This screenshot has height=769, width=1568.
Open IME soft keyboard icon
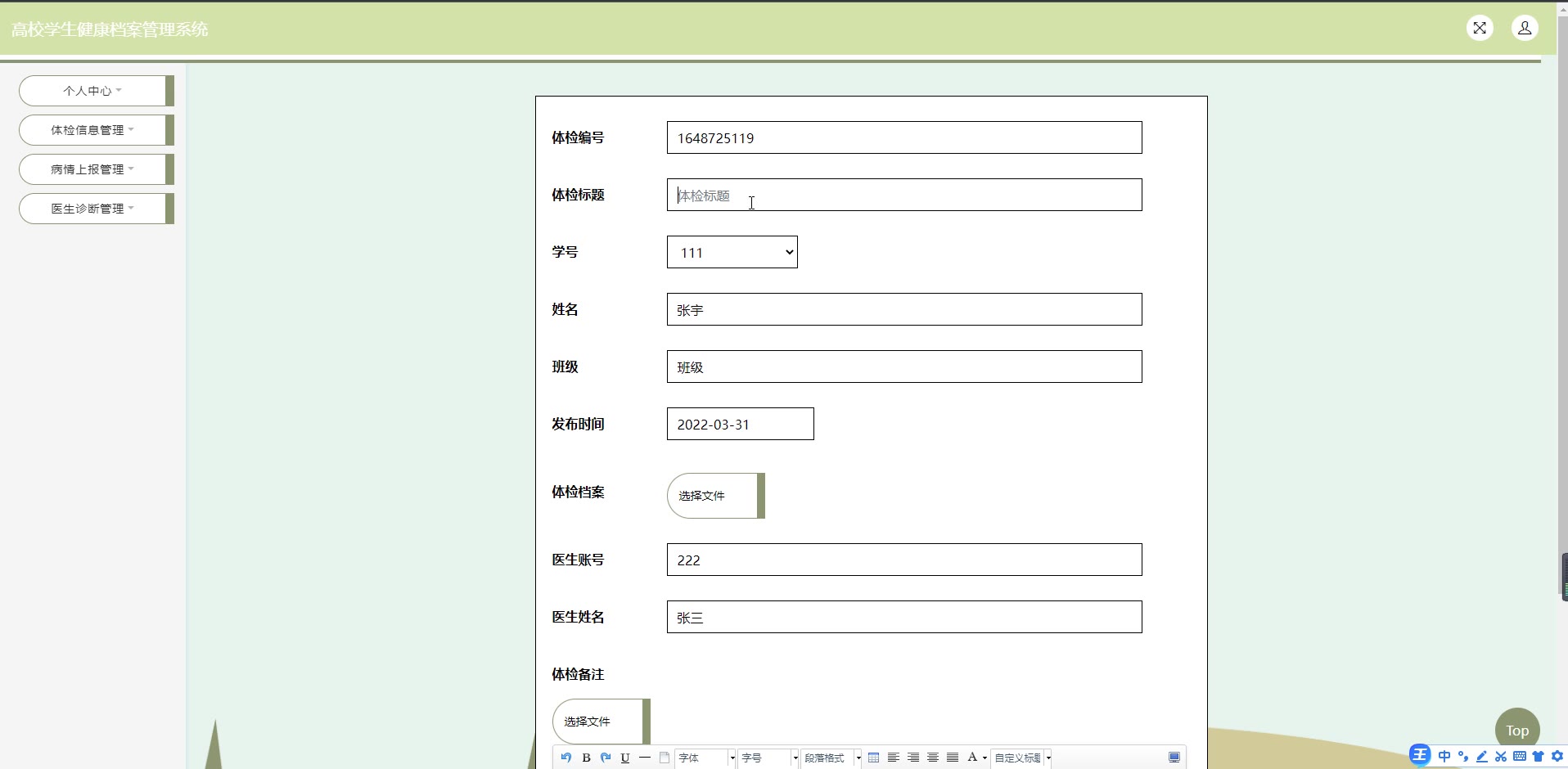point(1520,756)
